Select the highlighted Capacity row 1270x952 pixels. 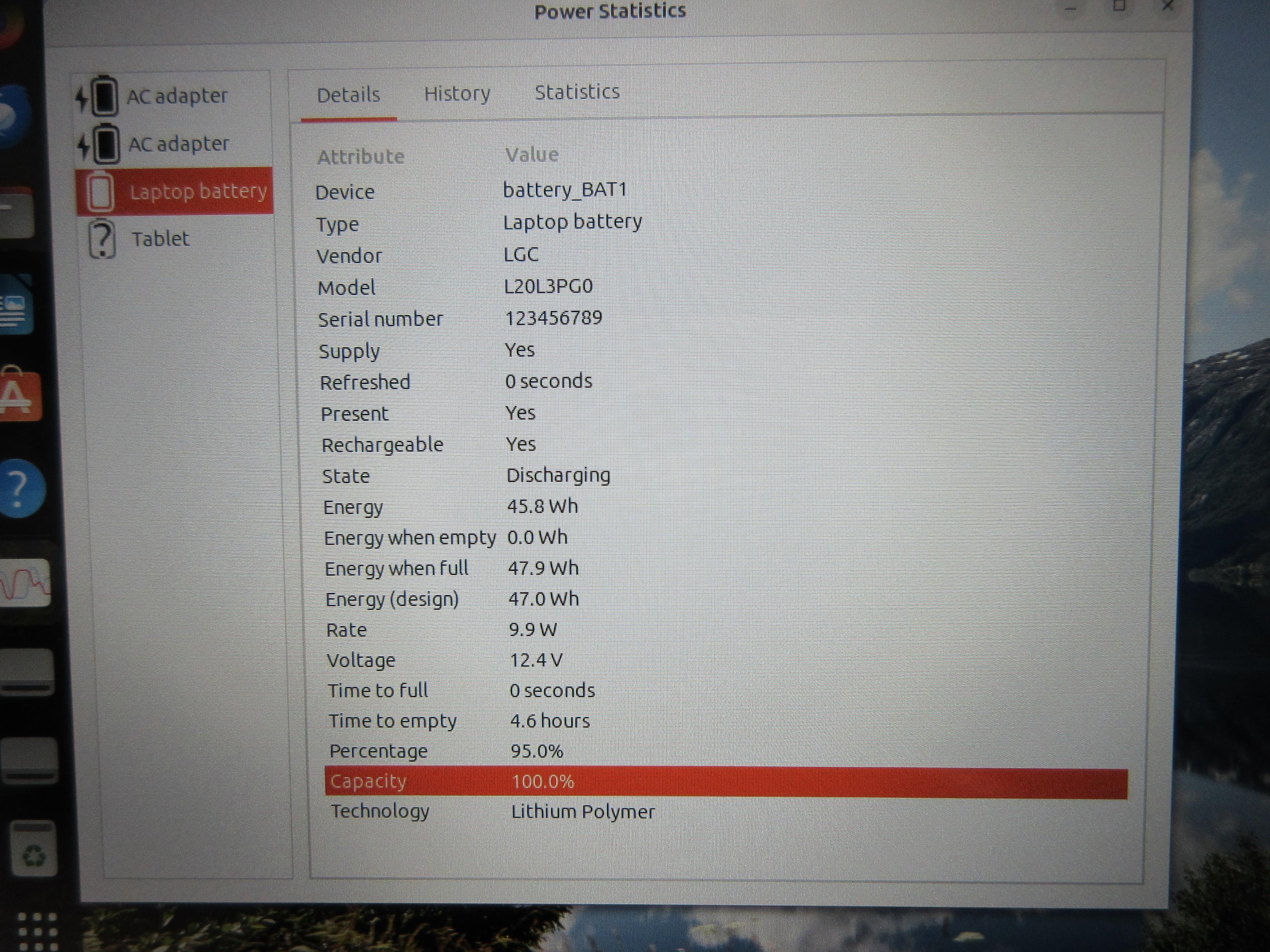pyautogui.click(x=726, y=782)
